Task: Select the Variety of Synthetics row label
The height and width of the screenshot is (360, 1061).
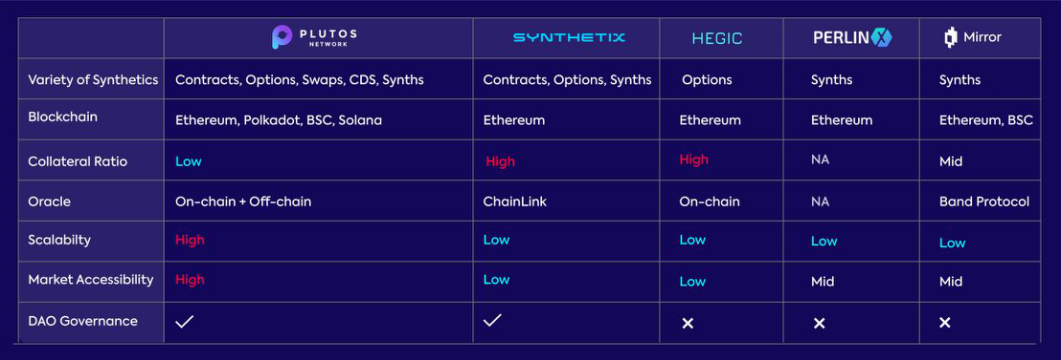Action: click(x=93, y=79)
